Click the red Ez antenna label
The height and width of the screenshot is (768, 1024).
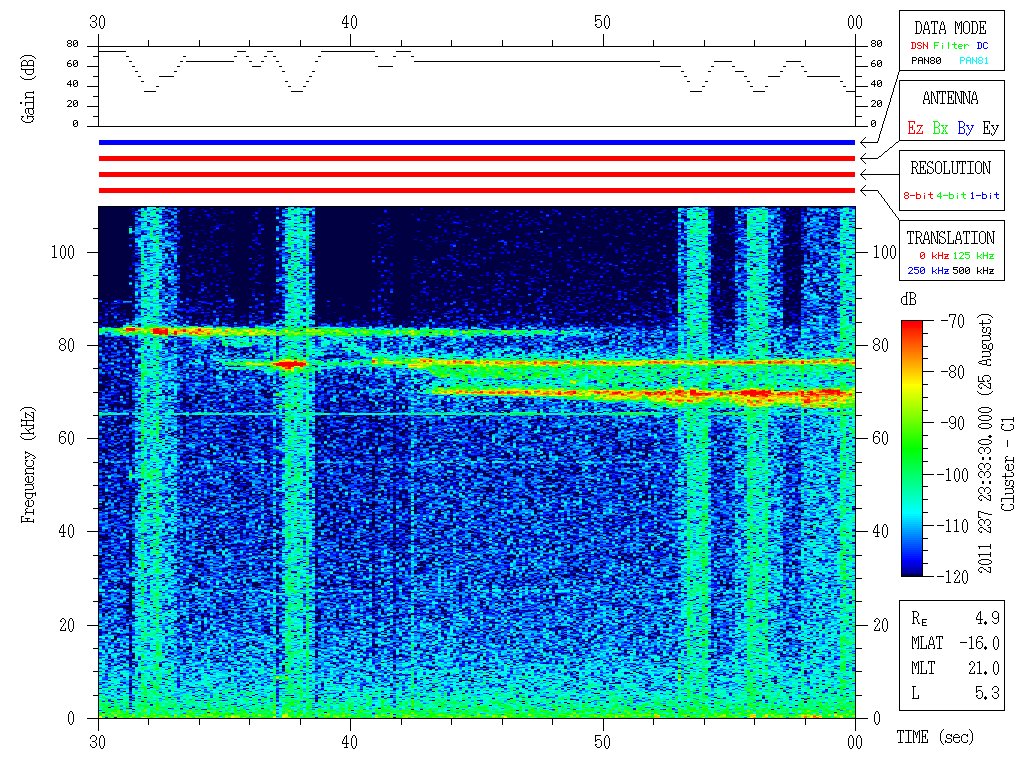pyautogui.click(x=915, y=128)
